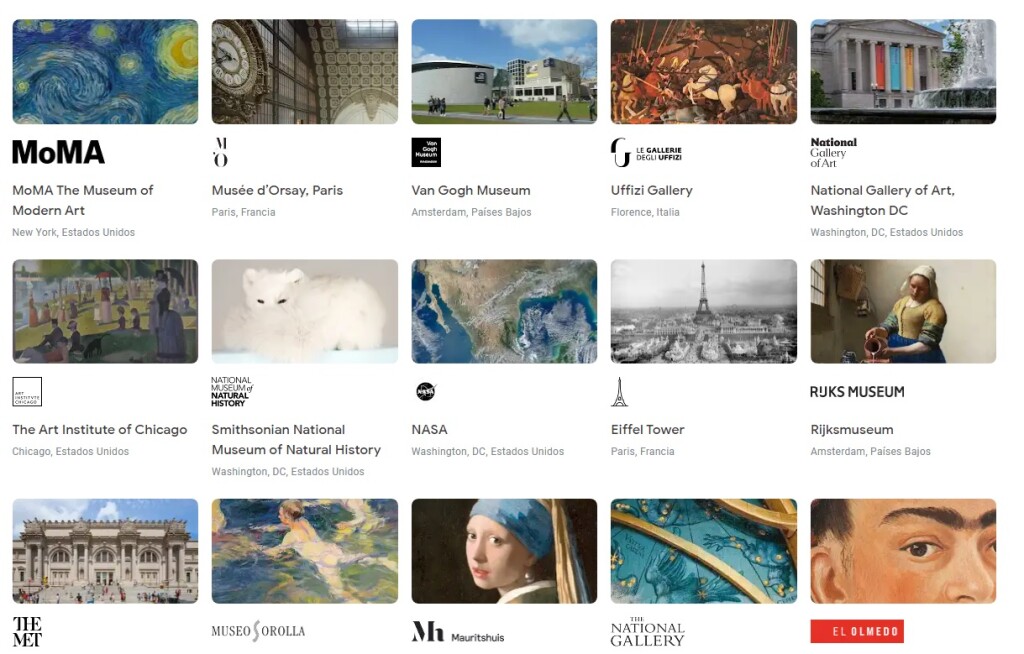The image size is (1024, 654).
Task: Click The National Gallery logo
Action: 647,632
